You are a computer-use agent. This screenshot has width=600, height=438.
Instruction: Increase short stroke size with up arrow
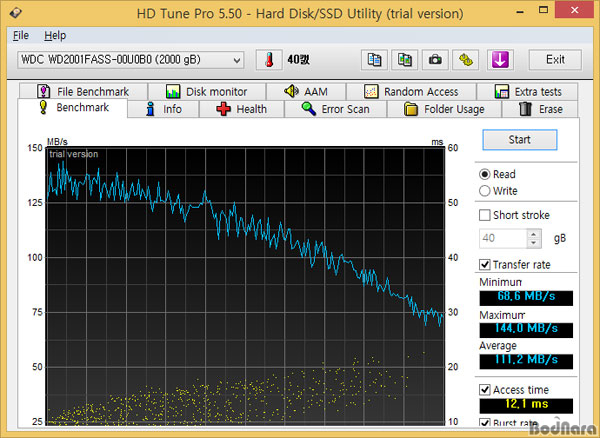coord(533,233)
